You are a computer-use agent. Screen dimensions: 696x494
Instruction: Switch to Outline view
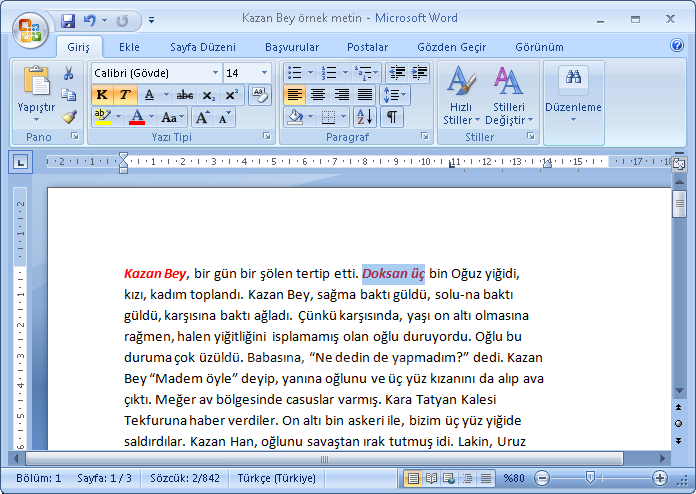point(467,478)
